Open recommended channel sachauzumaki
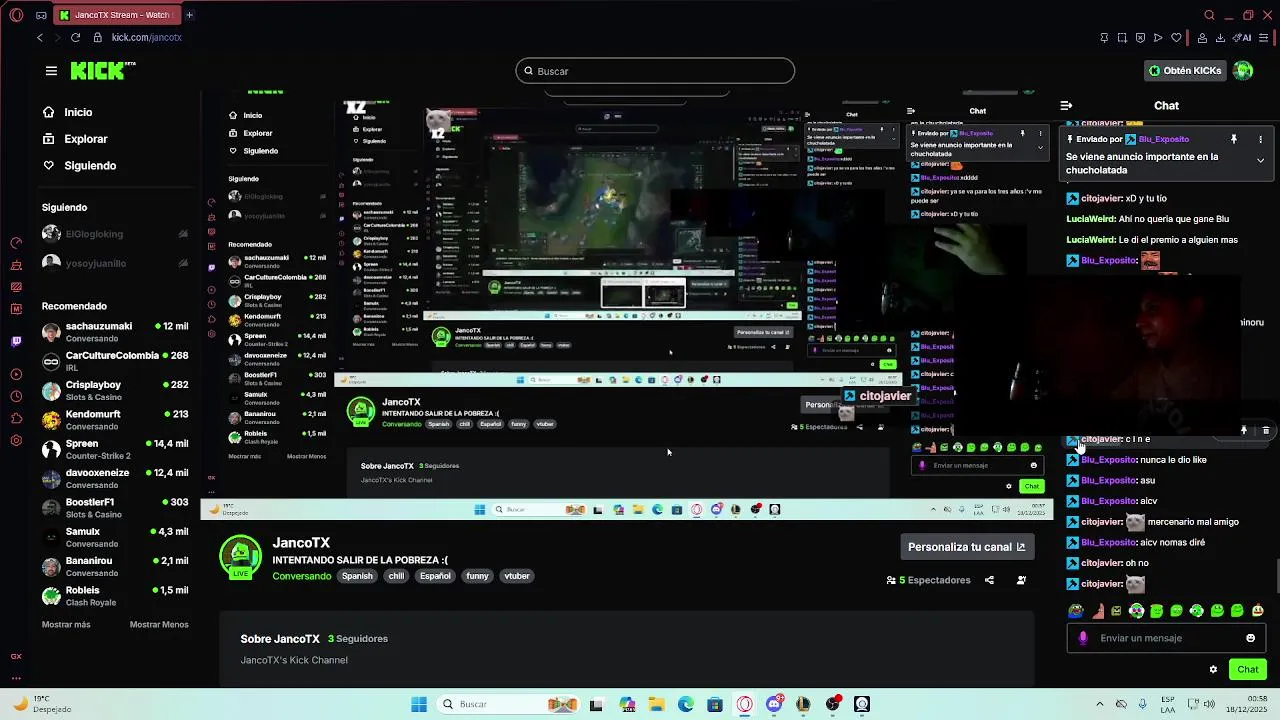 115,332
